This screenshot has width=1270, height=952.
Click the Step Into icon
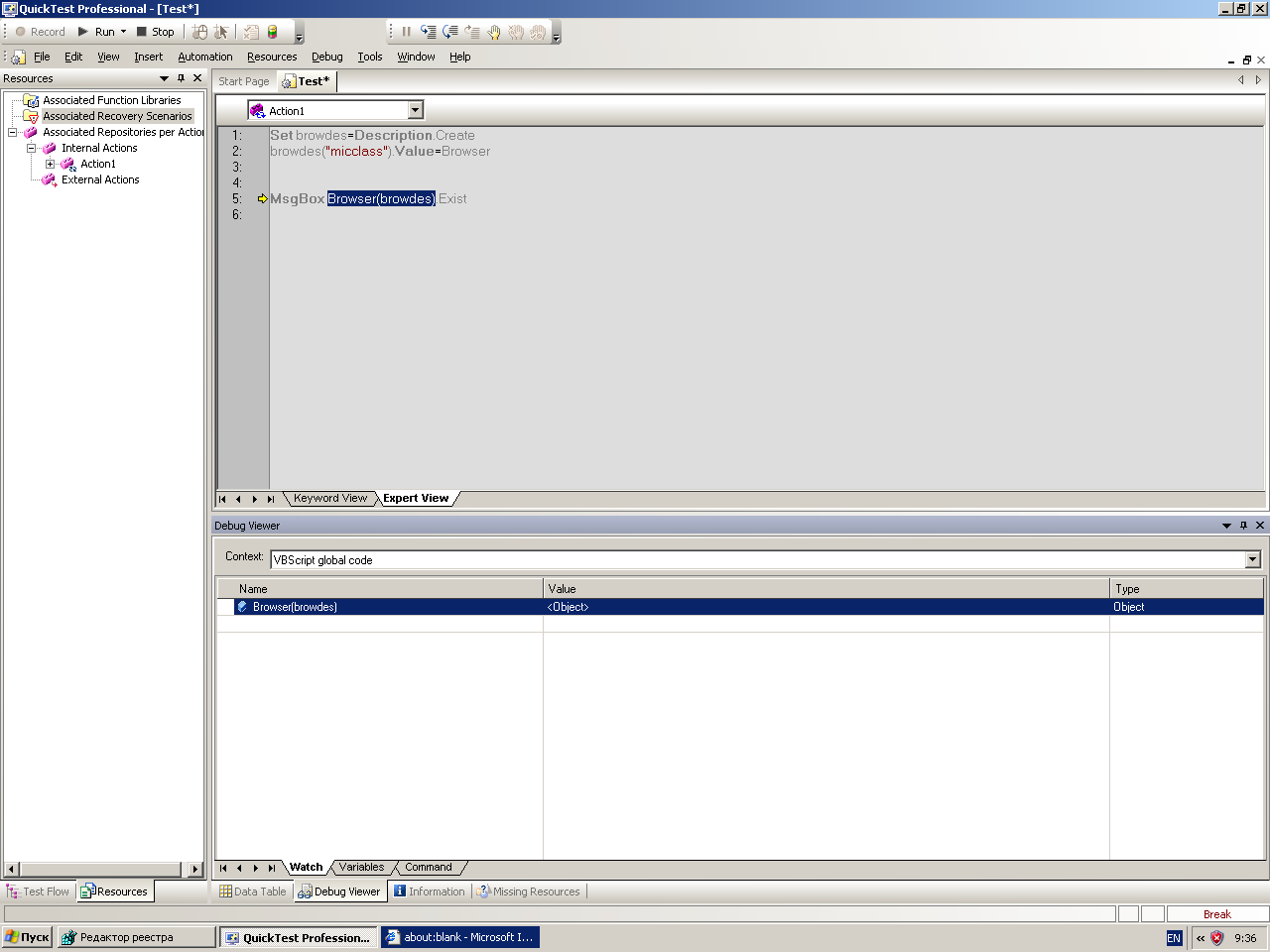[428, 32]
